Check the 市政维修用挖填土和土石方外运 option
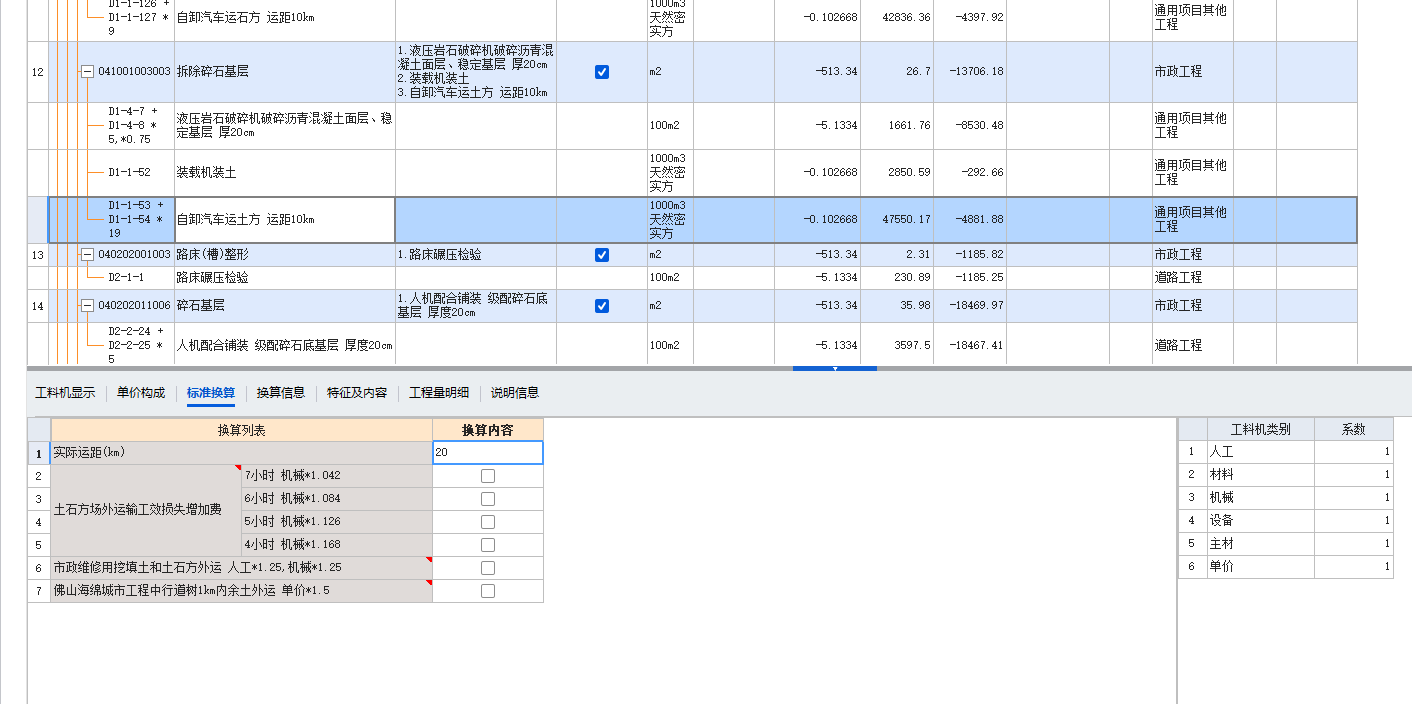 click(x=487, y=567)
